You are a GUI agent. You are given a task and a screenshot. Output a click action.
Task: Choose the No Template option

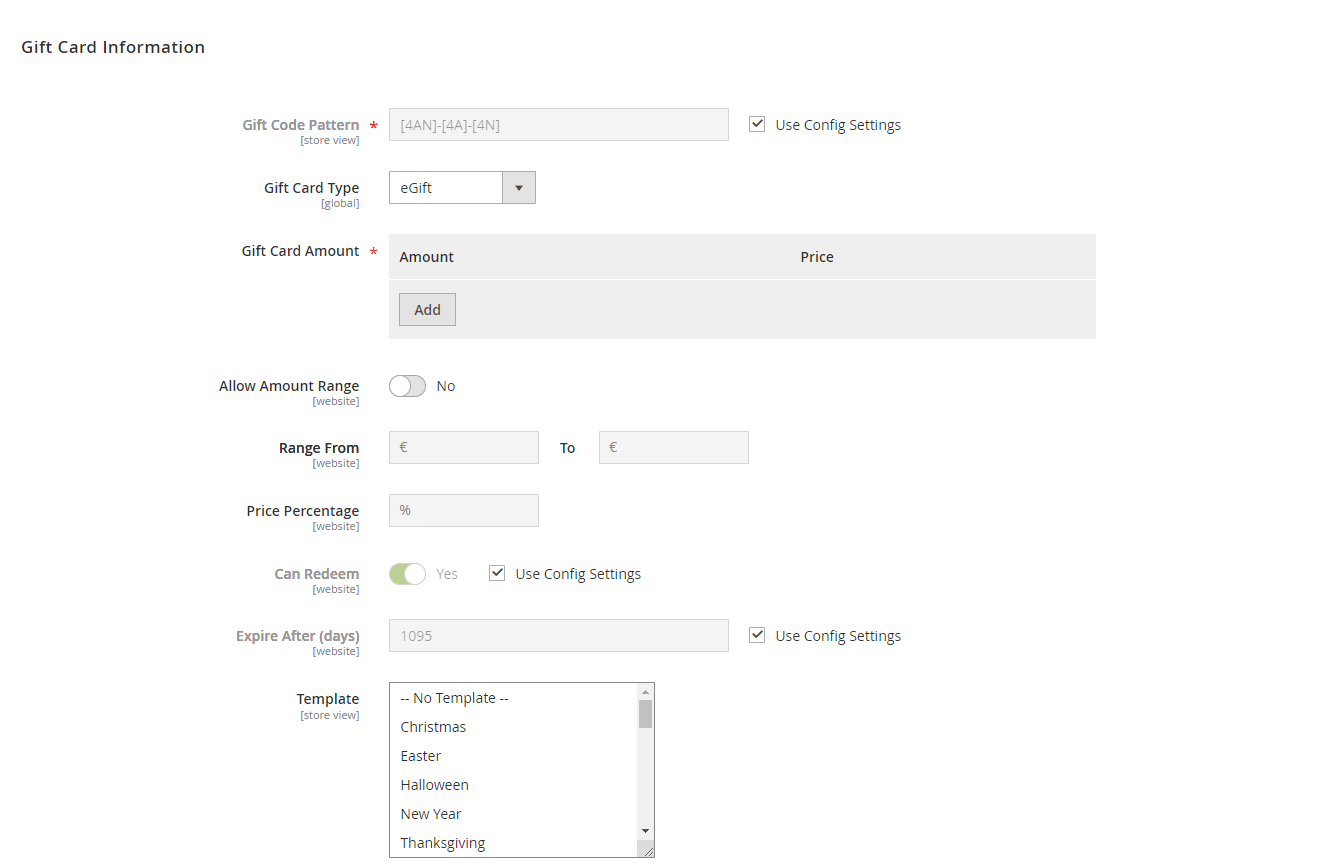pyautogui.click(x=454, y=698)
